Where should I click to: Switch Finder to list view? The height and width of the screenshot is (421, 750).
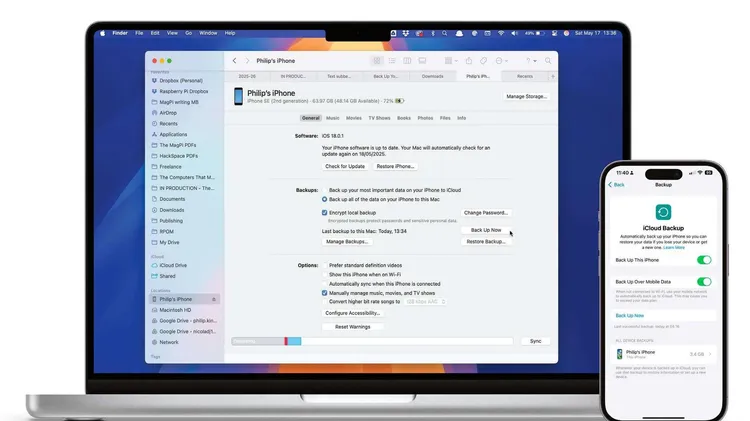[392, 61]
